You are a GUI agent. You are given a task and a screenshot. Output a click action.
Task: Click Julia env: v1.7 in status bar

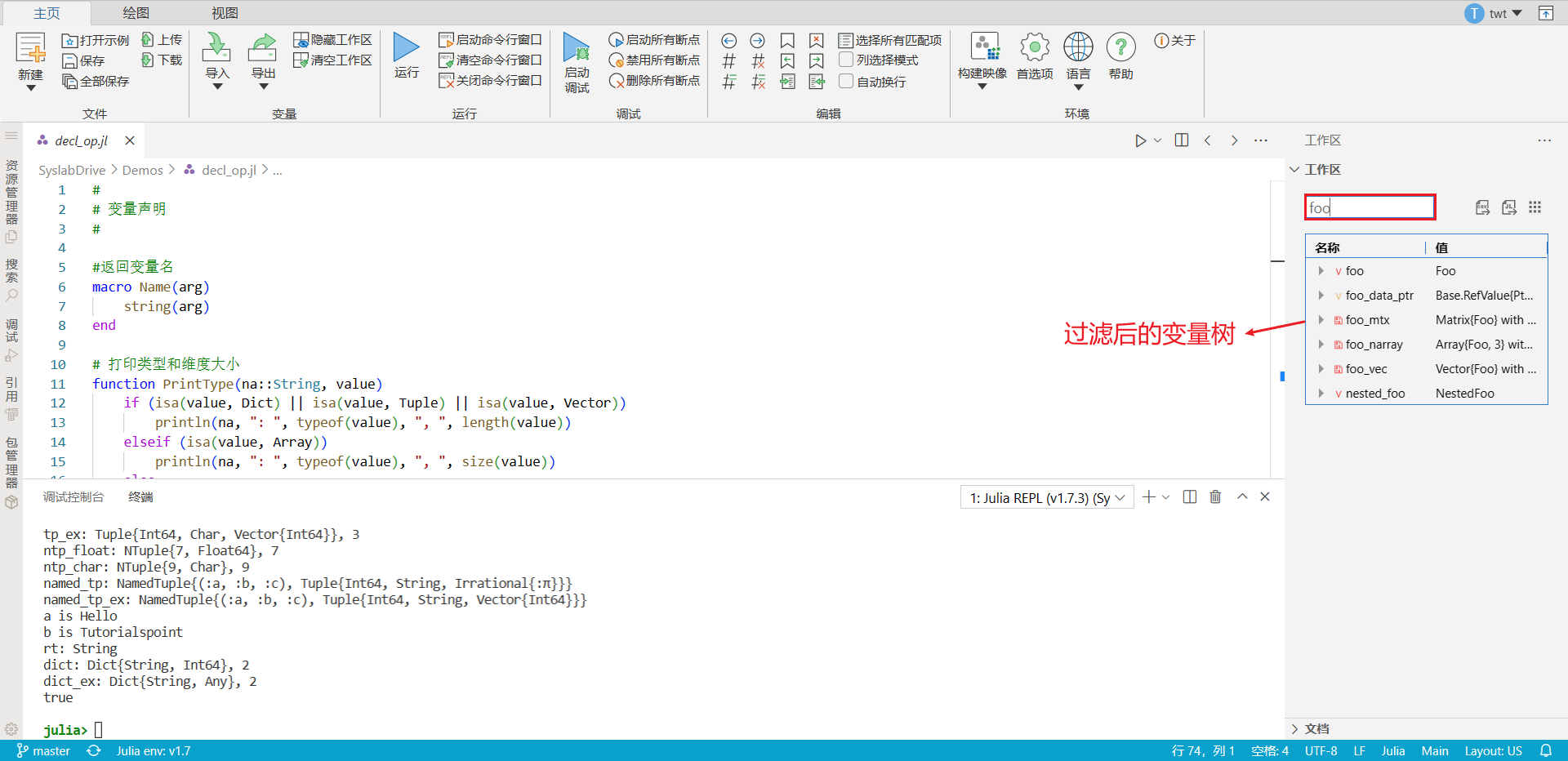click(x=154, y=750)
